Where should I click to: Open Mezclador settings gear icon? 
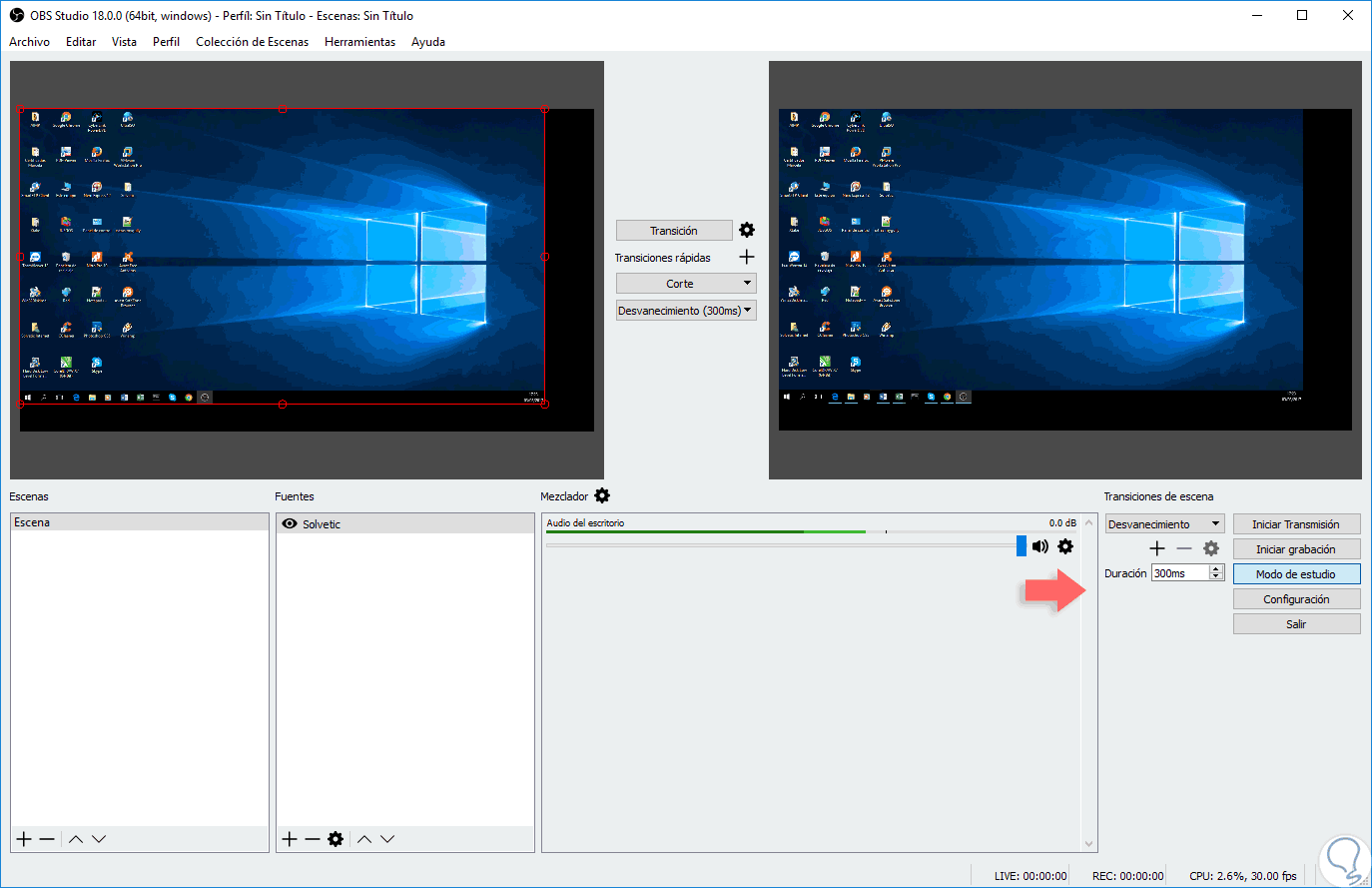[602, 496]
